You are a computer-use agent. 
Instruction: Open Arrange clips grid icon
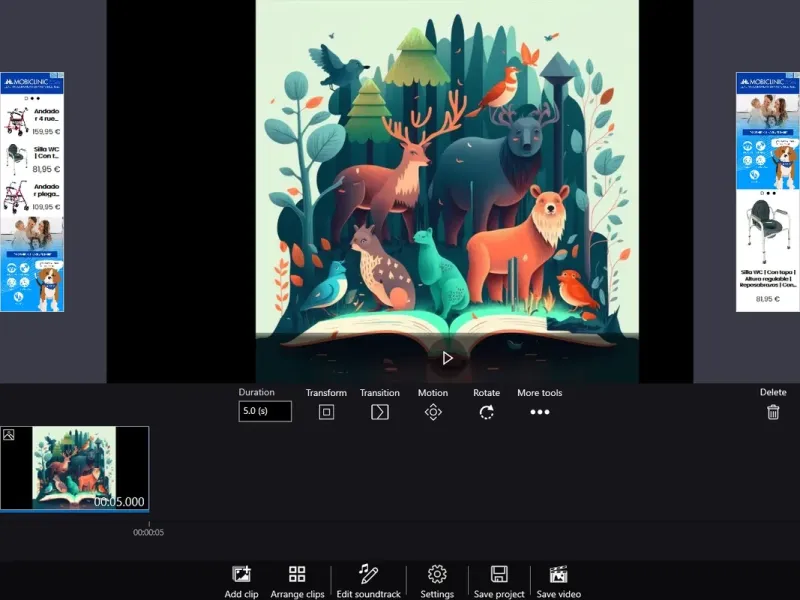point(297,574)
